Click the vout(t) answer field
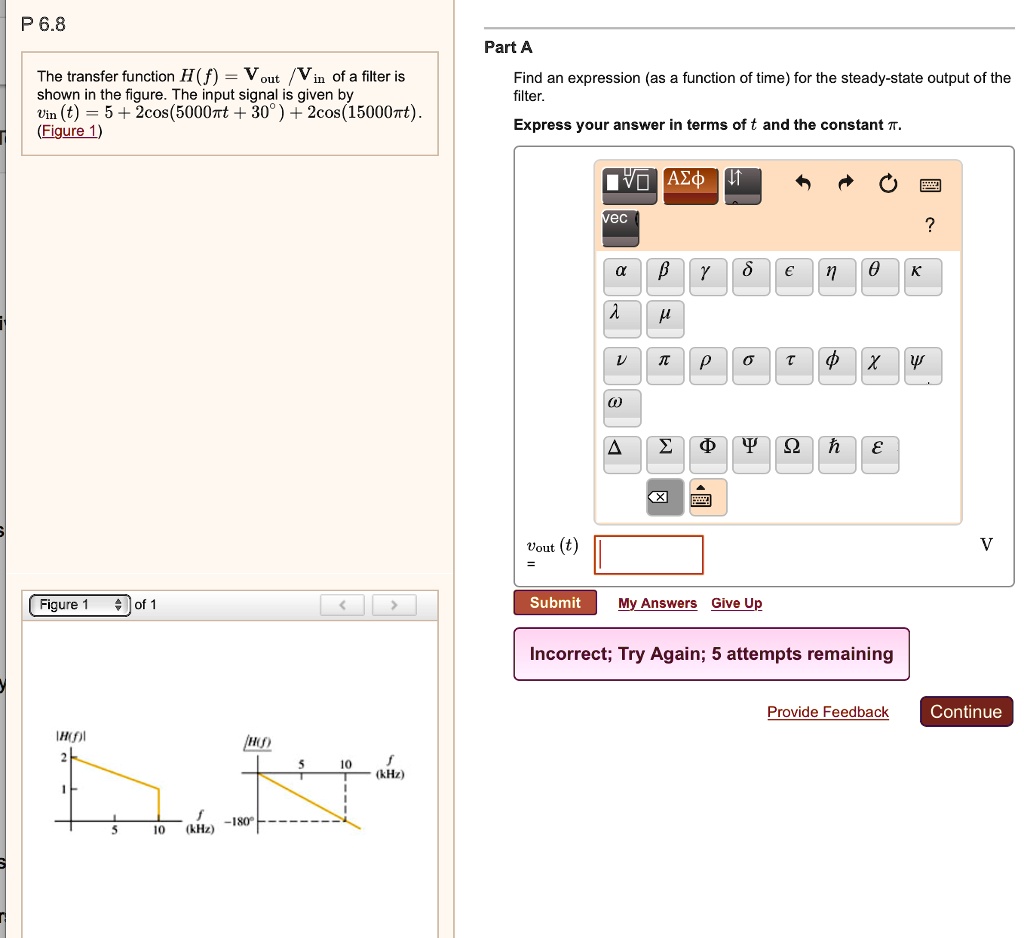The width and height of the screenshot is (1024, 938). [x=648, y=555]
